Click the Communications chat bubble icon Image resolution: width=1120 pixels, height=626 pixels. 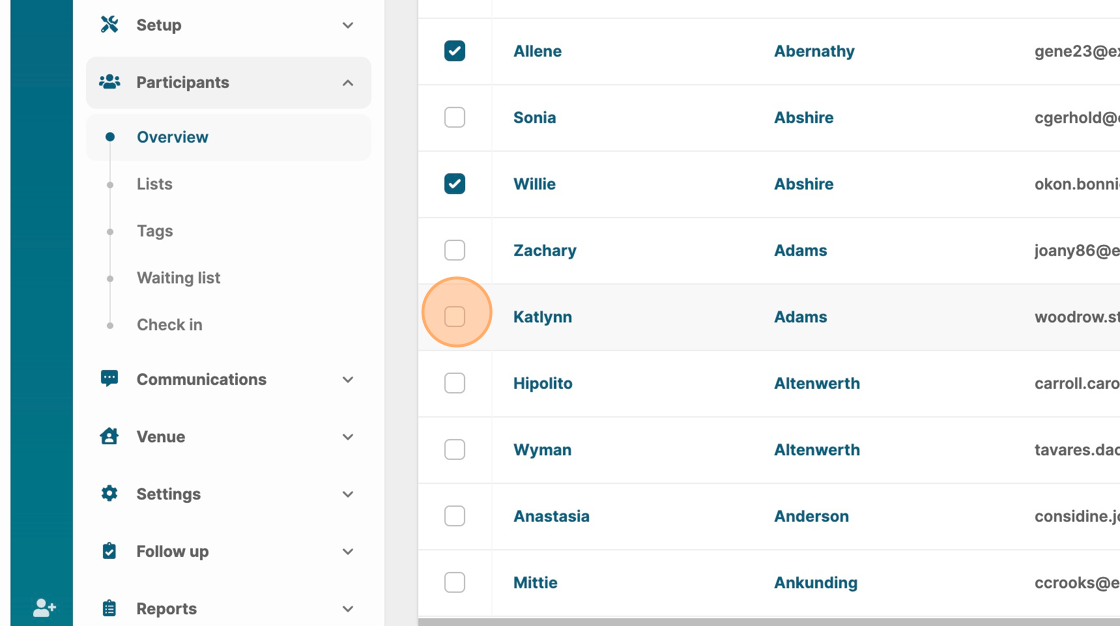[x=110, y=379]
